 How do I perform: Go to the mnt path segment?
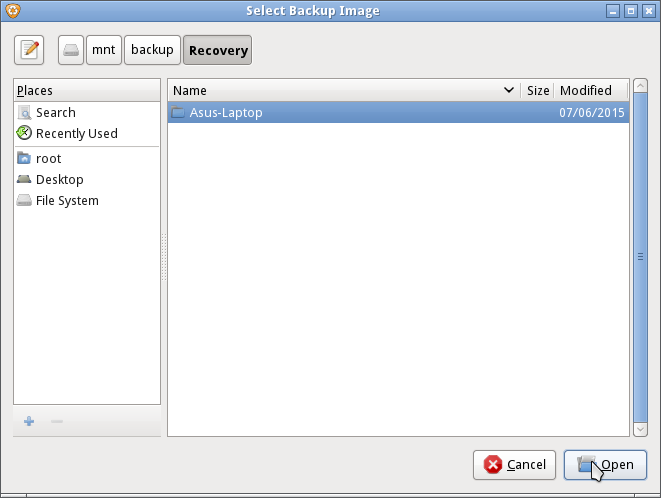point(103,50)
